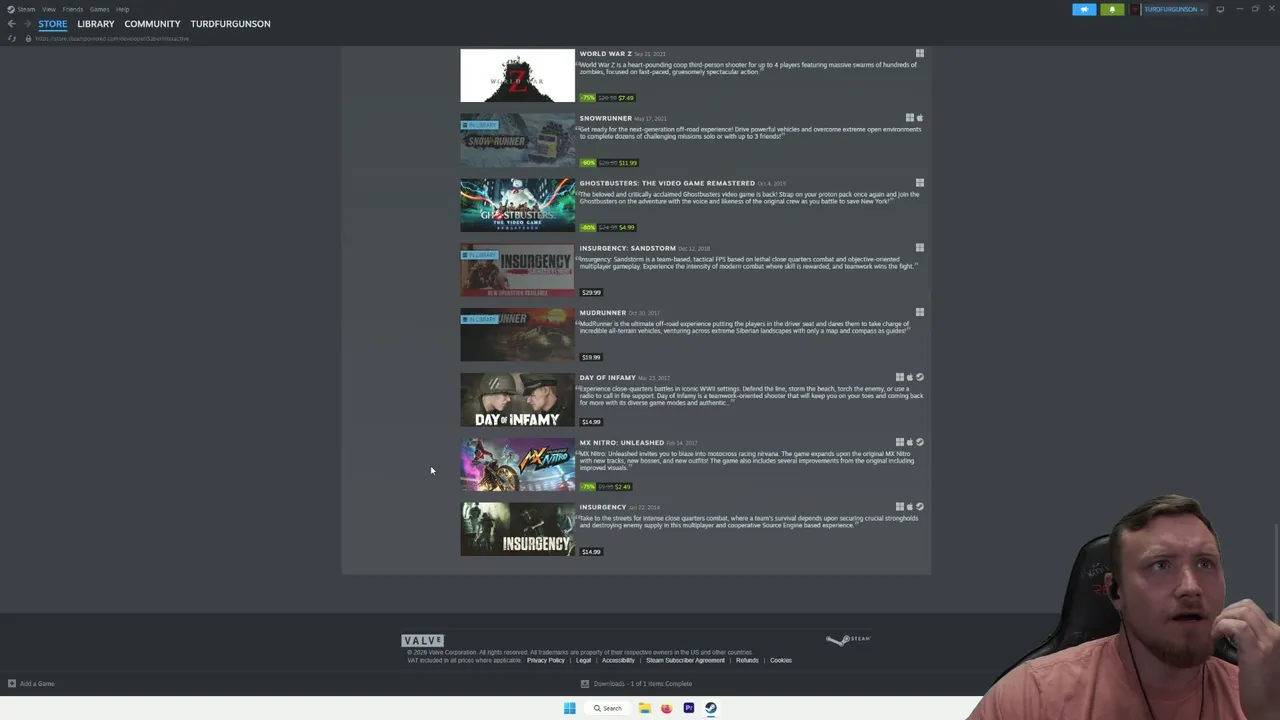Image resolution: width=1280 pixels, height=720 pixels.
Task: Open the Cookies footer link
Action: [x=781, y=660]
